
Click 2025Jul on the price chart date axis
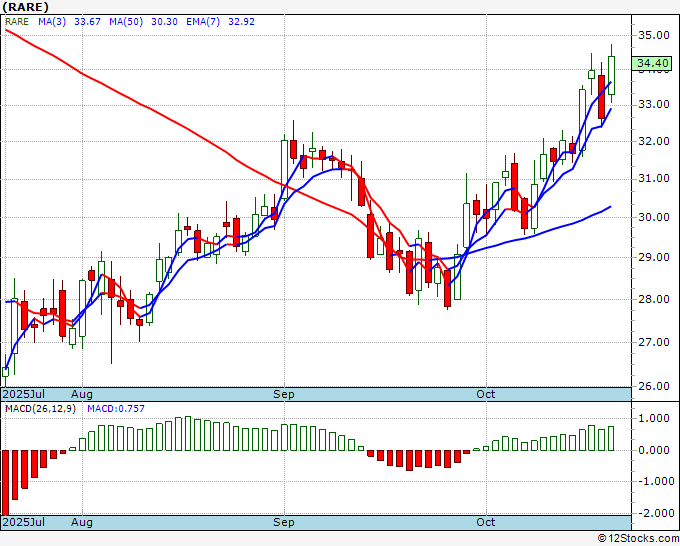click(23, 394)
